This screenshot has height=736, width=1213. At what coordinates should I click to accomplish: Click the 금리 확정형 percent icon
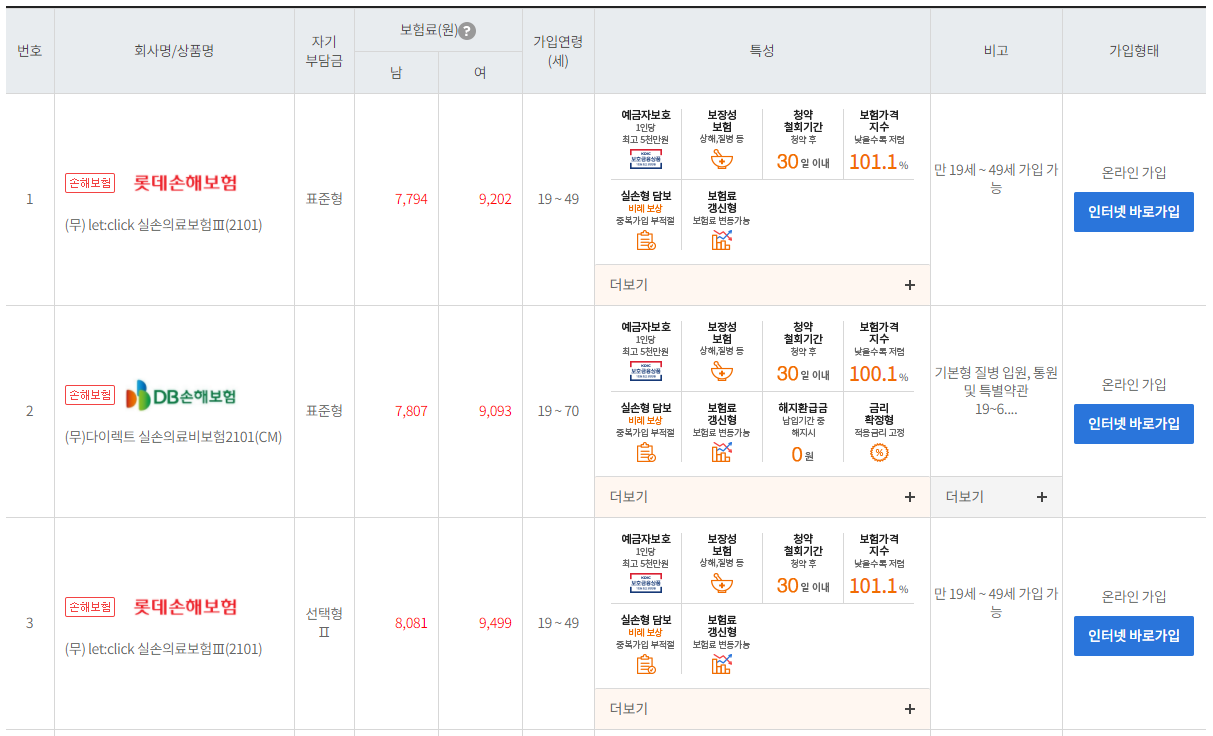click(879, 452)
